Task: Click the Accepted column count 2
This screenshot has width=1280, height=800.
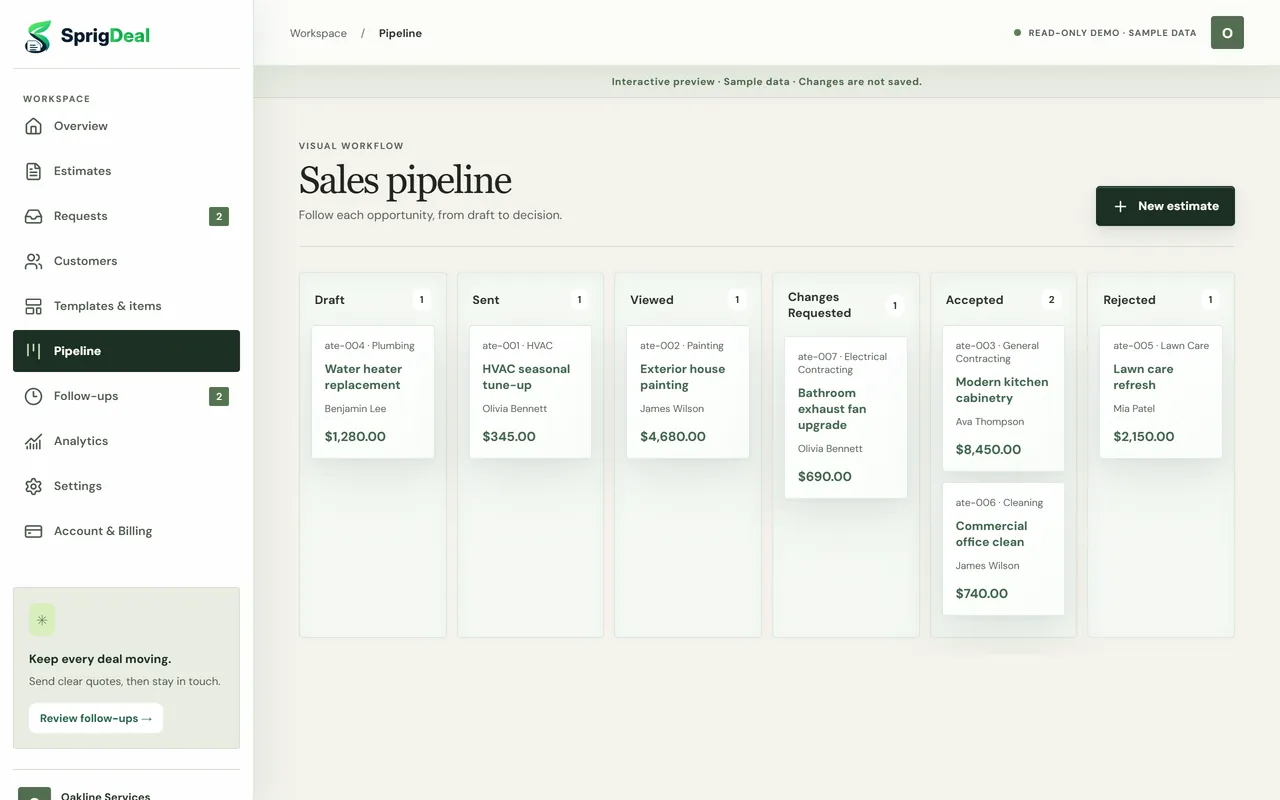Action: tap(1052, 300)
